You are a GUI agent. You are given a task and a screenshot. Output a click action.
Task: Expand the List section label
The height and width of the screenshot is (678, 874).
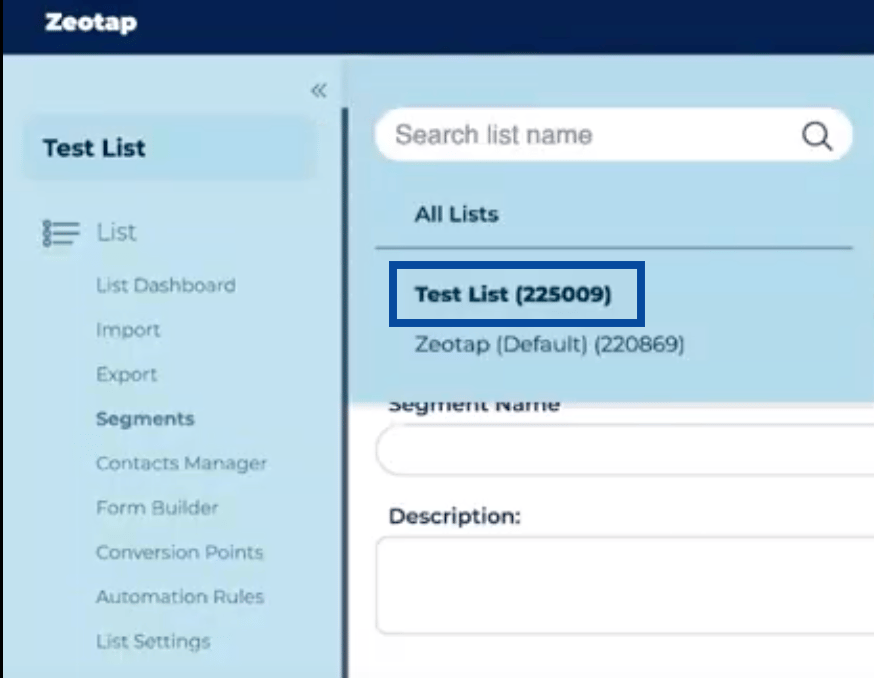coord(116,233)
